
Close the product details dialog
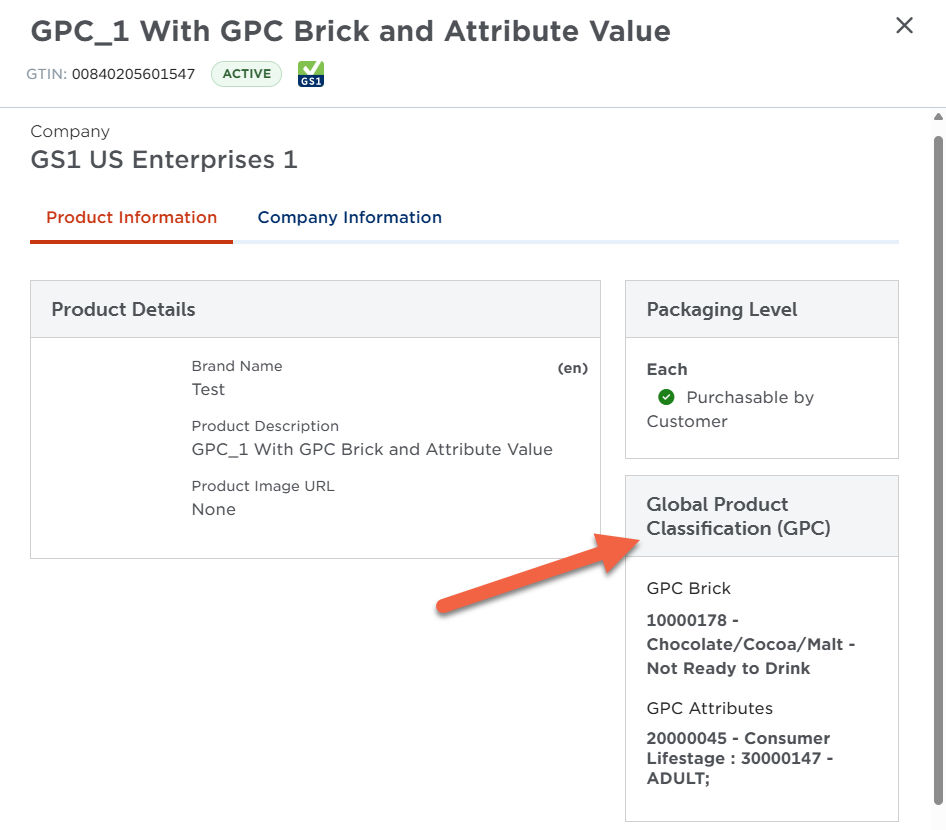(x=904, y=26)
